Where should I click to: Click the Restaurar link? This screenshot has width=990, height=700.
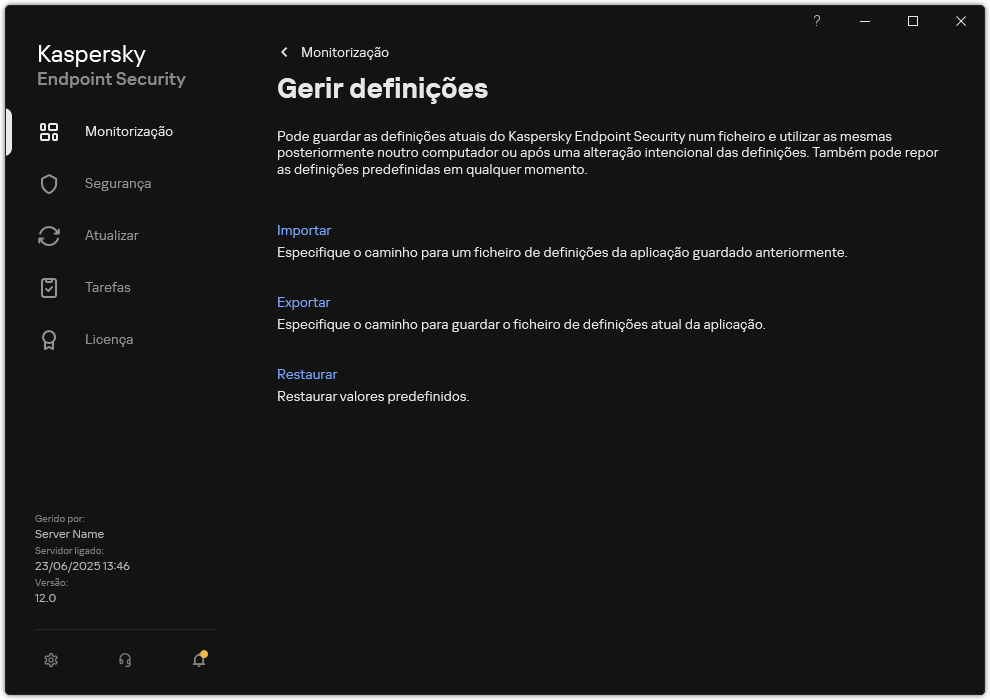tap(307, 374)
